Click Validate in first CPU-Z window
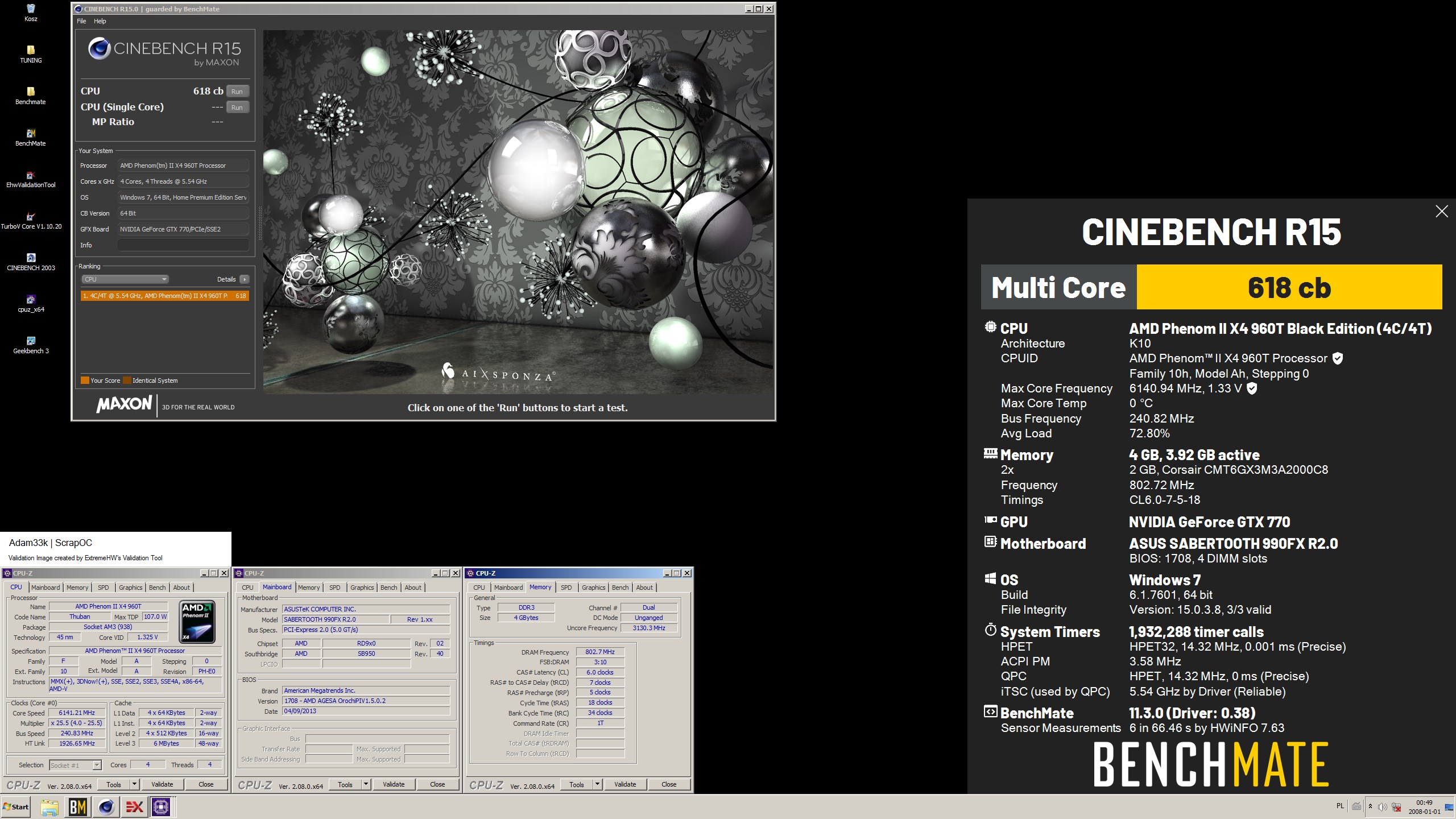 click(162, 784)
